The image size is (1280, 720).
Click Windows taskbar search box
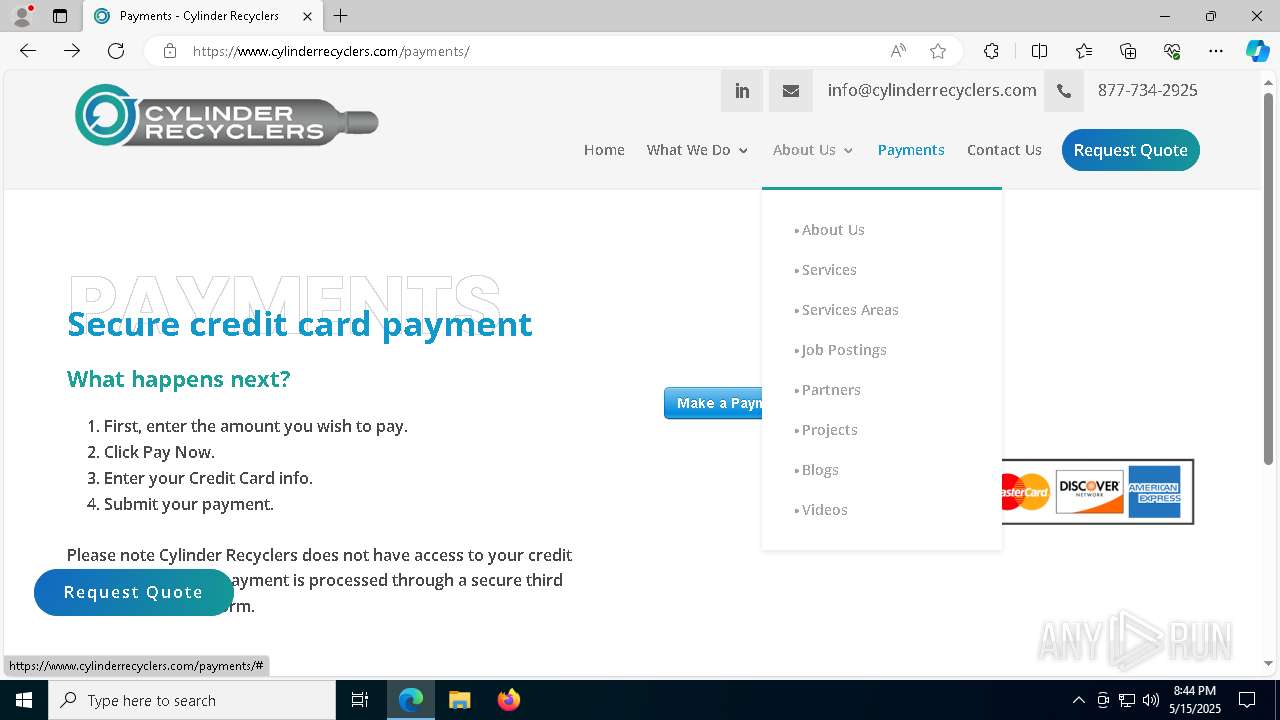pos(192,700)
